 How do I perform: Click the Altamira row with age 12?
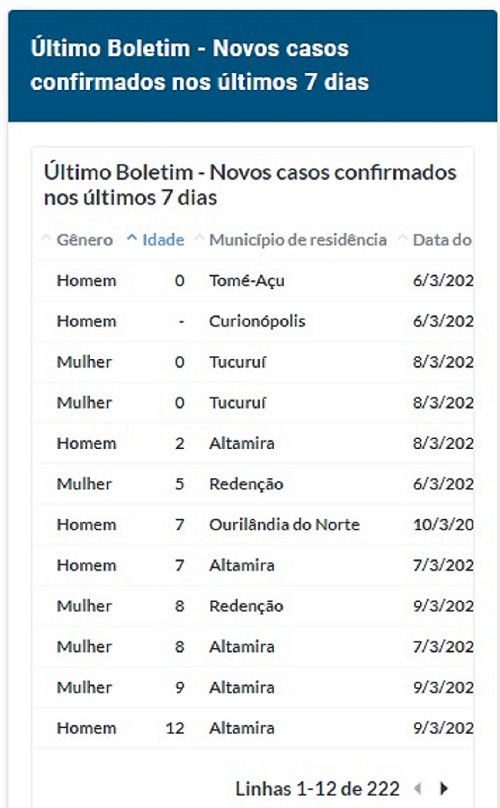coord(254,728)
